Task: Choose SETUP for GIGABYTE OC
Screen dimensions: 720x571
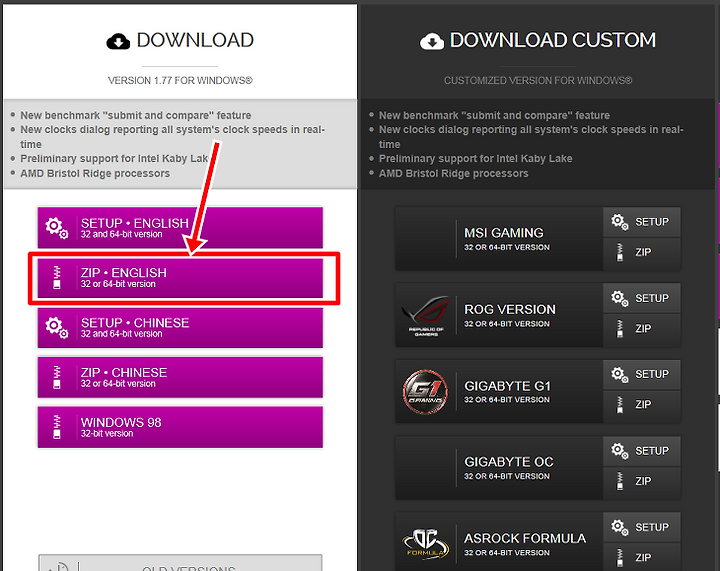Action: (x=642, y=451)
